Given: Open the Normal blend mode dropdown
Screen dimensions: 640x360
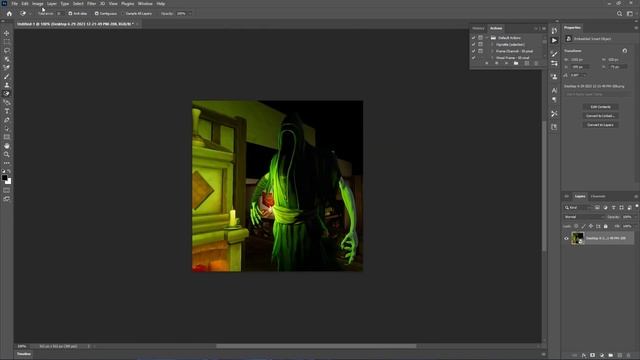Looking at the screenshot, I should tap(584, 217).
